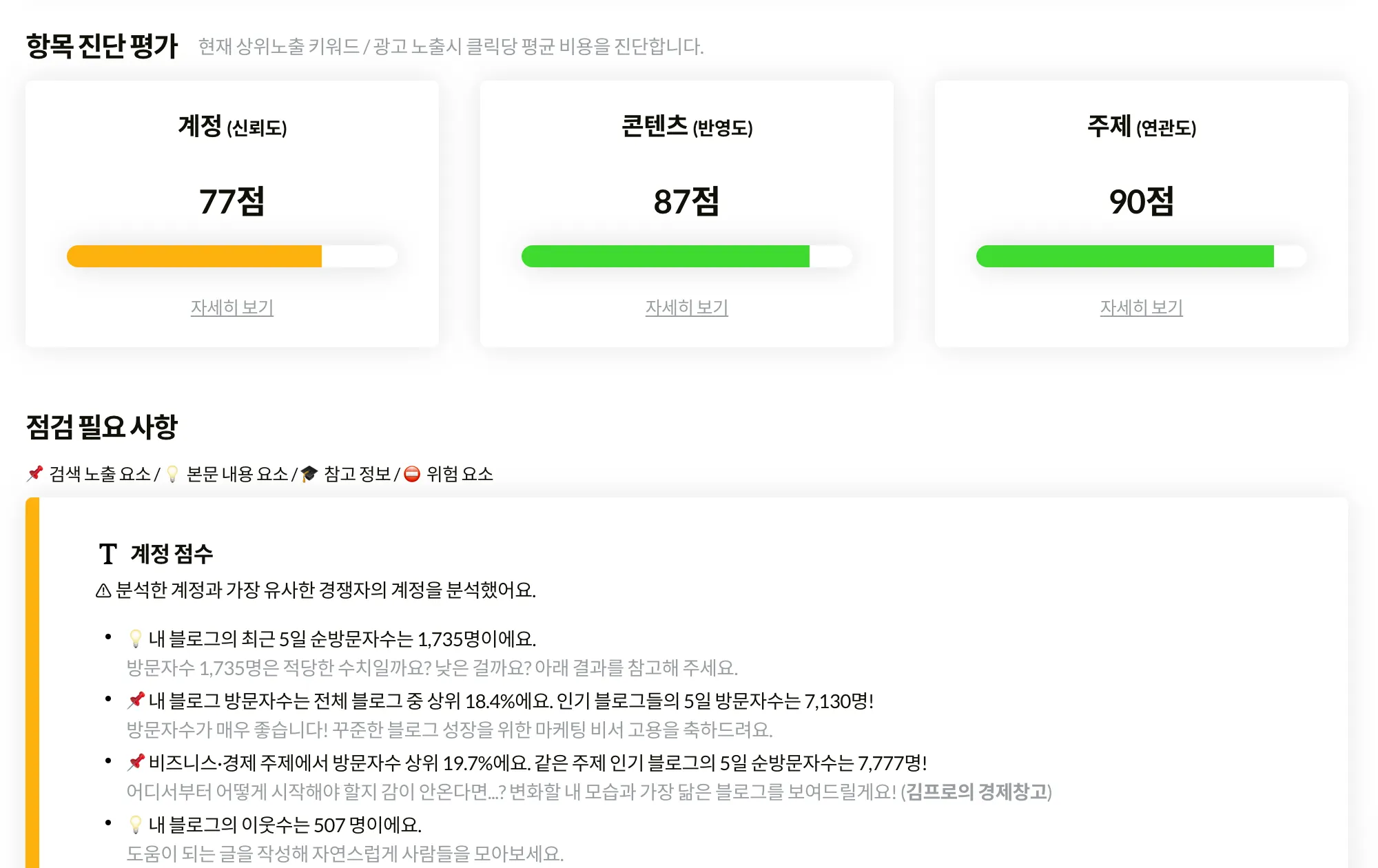The image size is (1378, 868).
Task: Click the green 주제 90점 progress bar
Action: pyautogui.click(x=1124, y=256)
